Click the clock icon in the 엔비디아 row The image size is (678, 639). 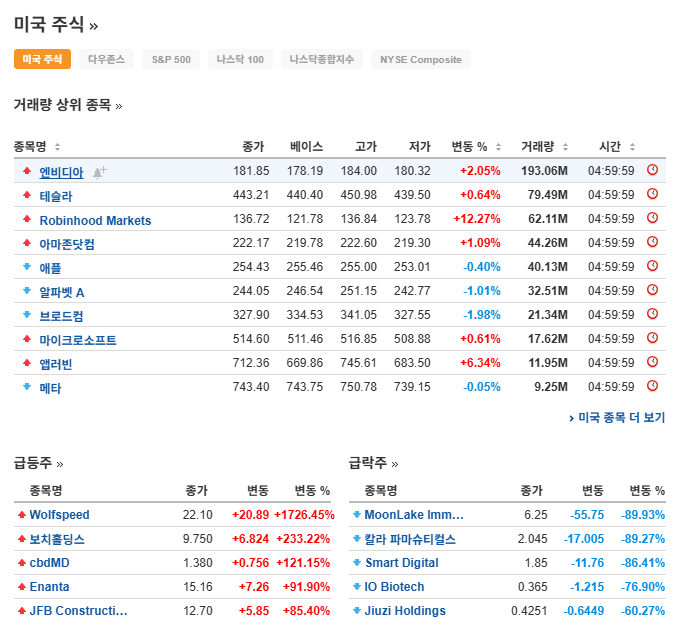(652, 170)
